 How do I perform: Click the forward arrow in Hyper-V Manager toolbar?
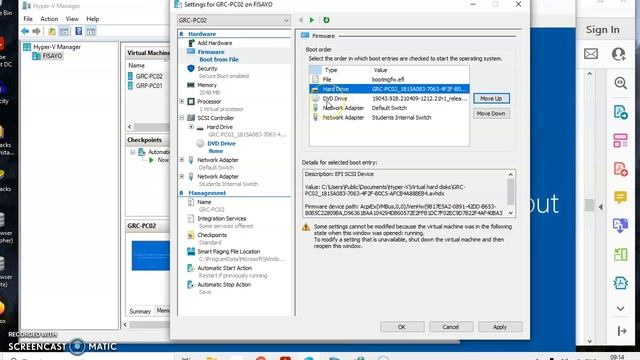click(x=36, y=31)
